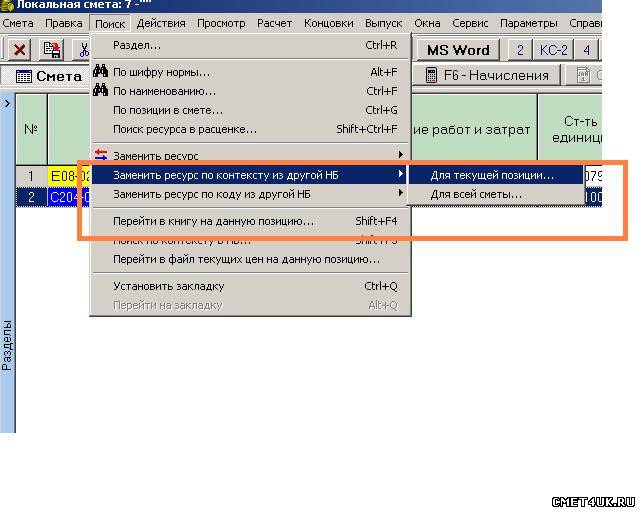The width and height of the screenshot is (640, 512).
Task: Close the open Поиск menu
Action: click(110, 24)
